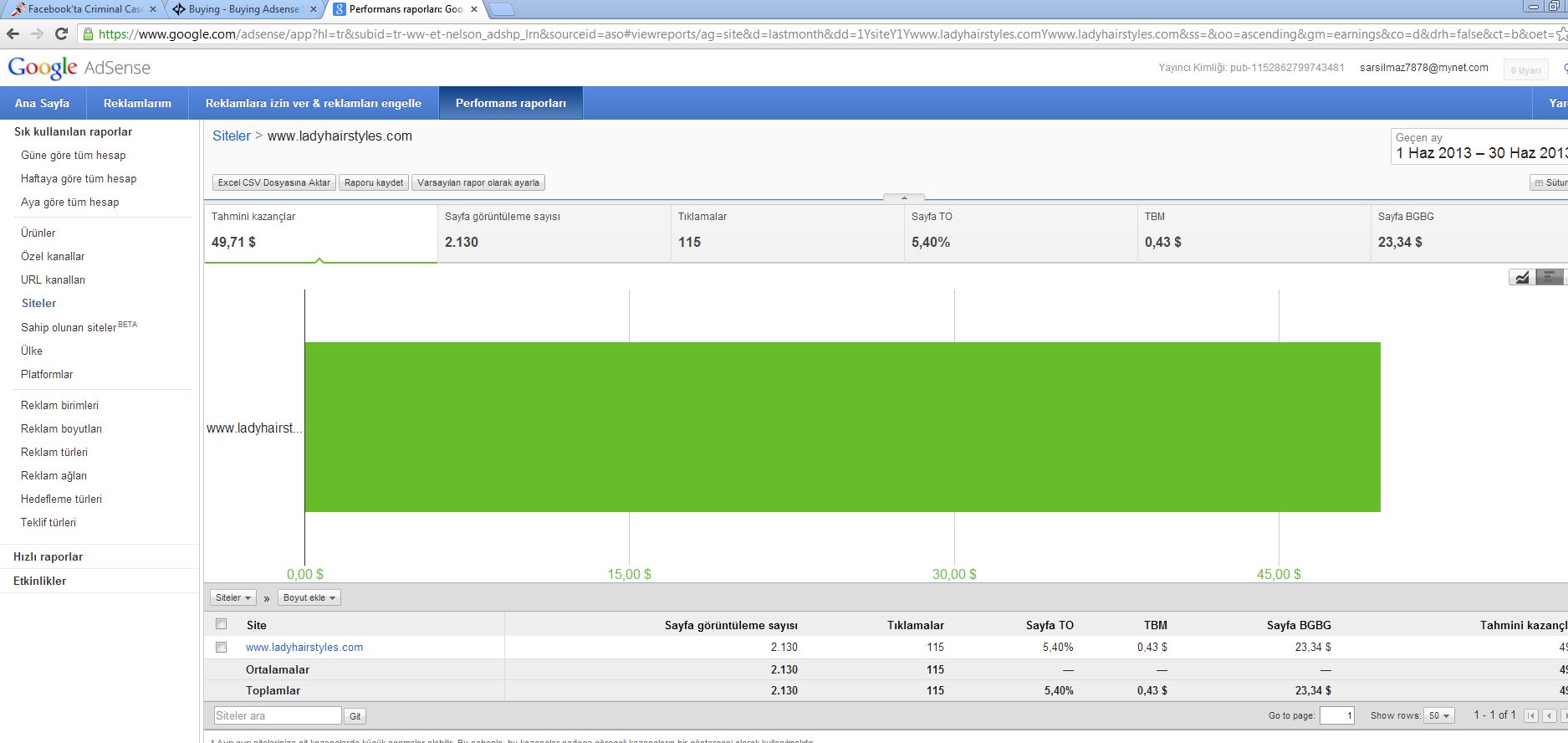Select the bar chart view icon
Viewport: 1568px width, 743px height.
[x=1550, y=277]
